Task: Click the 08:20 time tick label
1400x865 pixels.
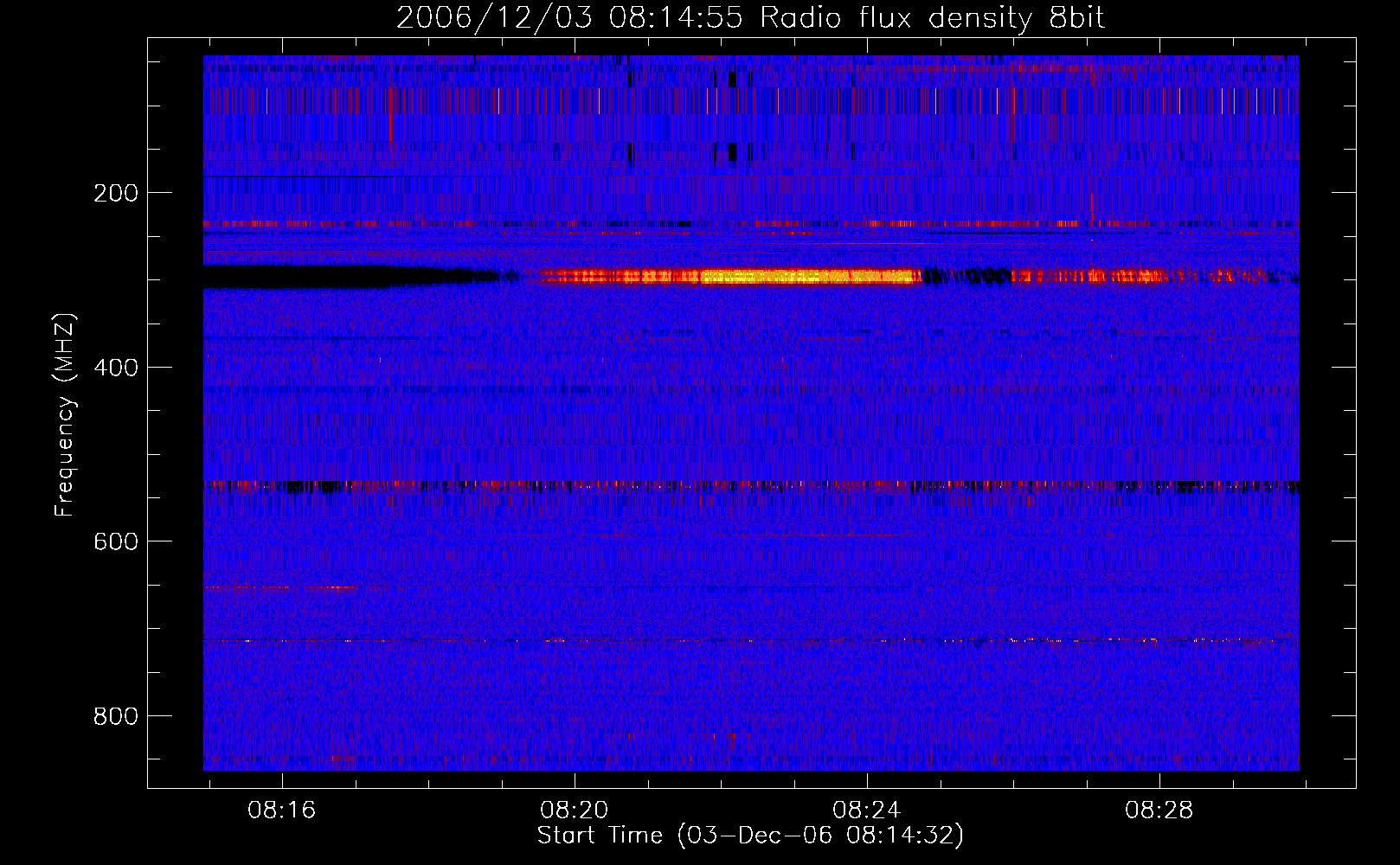Action: click(575, 811)
